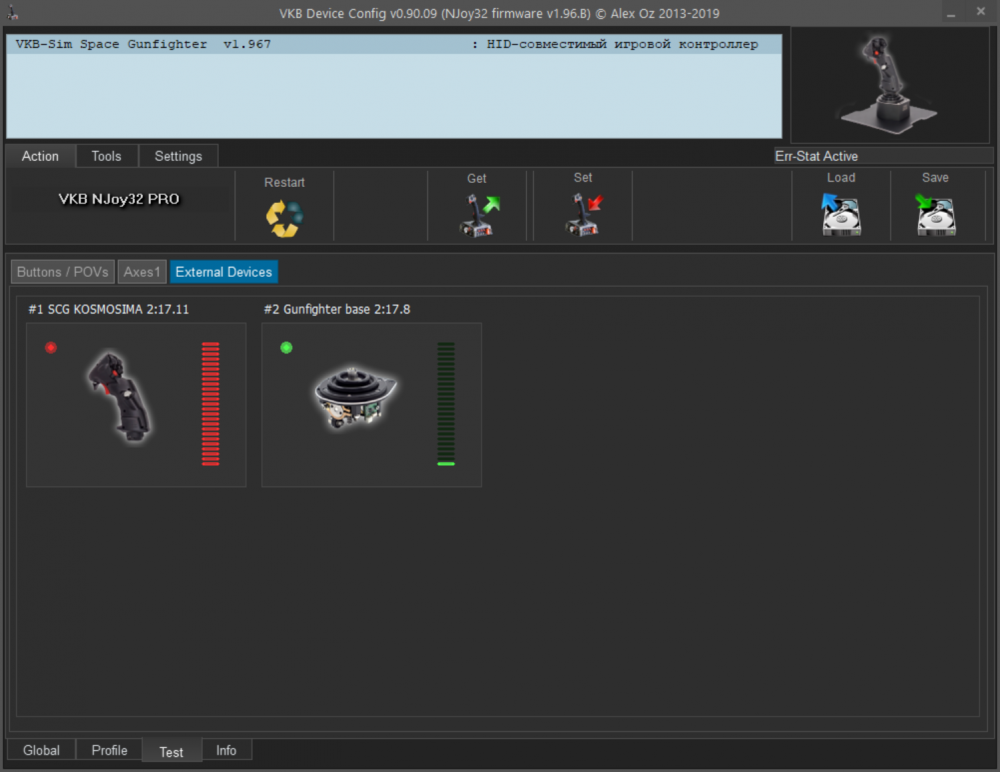Open the Settings menu

tap(178, 156)
